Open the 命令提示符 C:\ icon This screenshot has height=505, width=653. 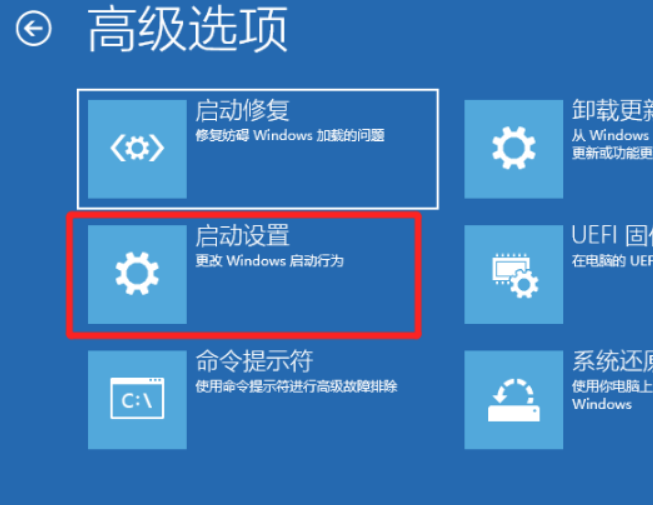point(137,400)
